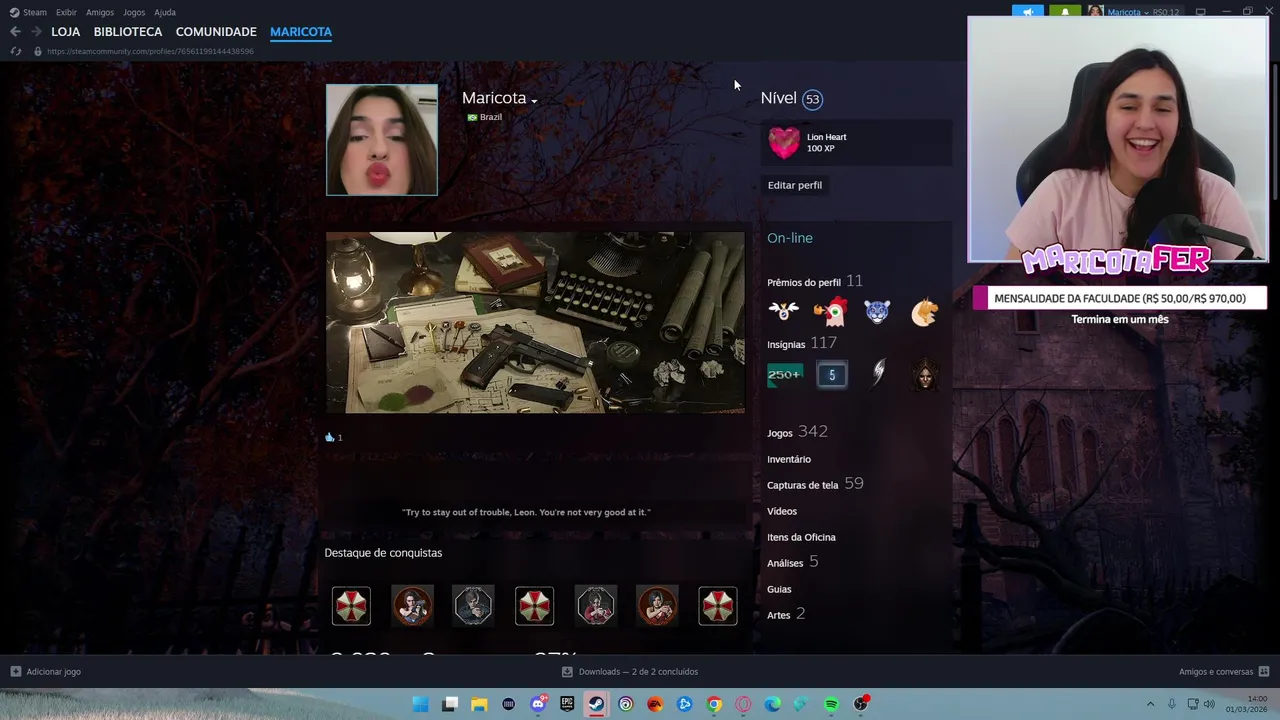Open the Vídeos link
The height and width of the screenshot is (720, 1280).
click(782, 511)
